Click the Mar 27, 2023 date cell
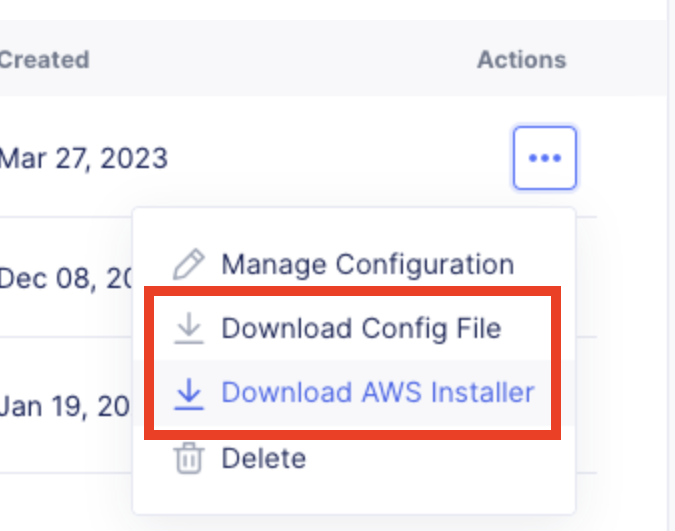 tap(83, 158)
